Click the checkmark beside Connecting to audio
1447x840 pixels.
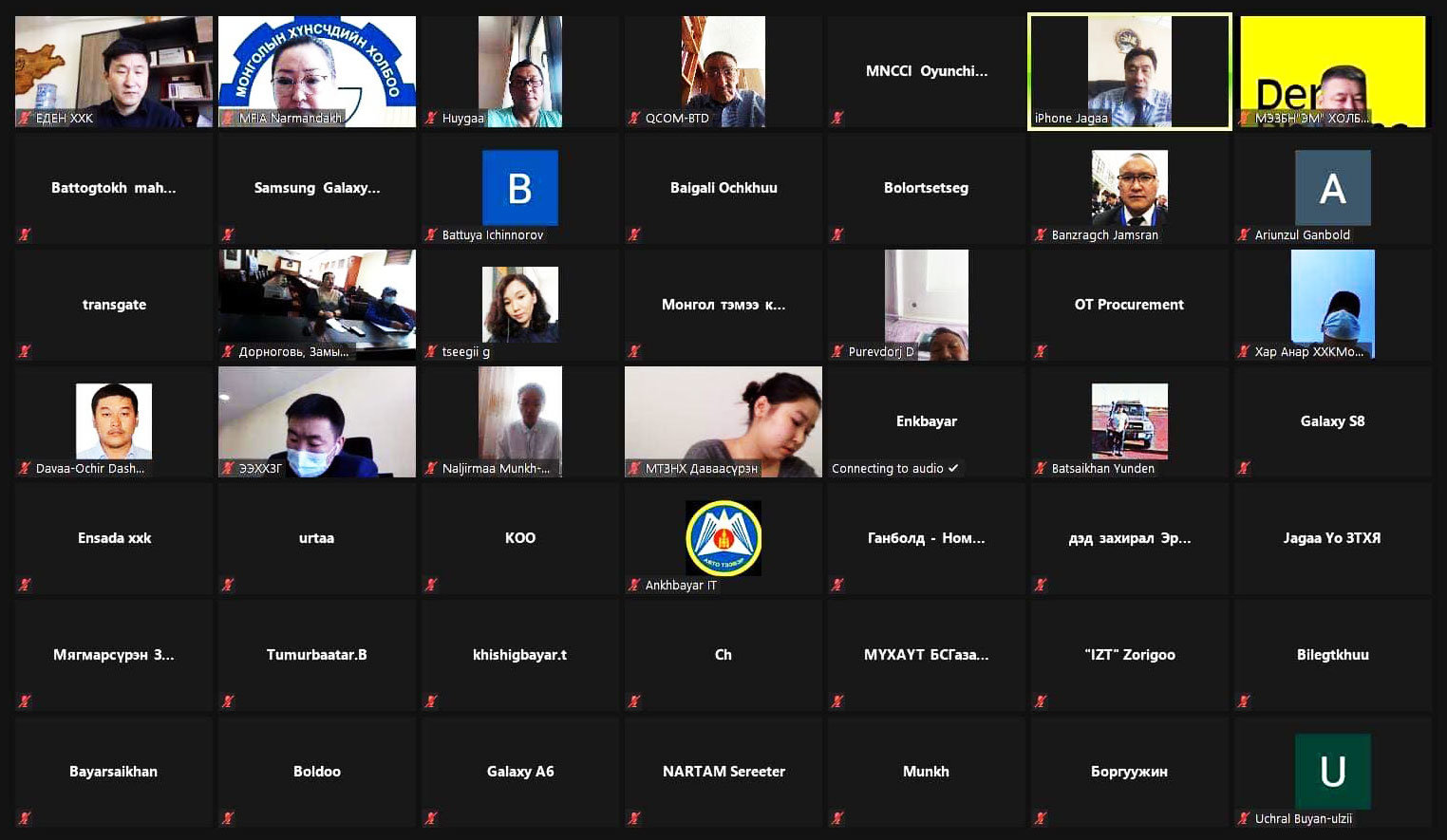pos(953,468)
